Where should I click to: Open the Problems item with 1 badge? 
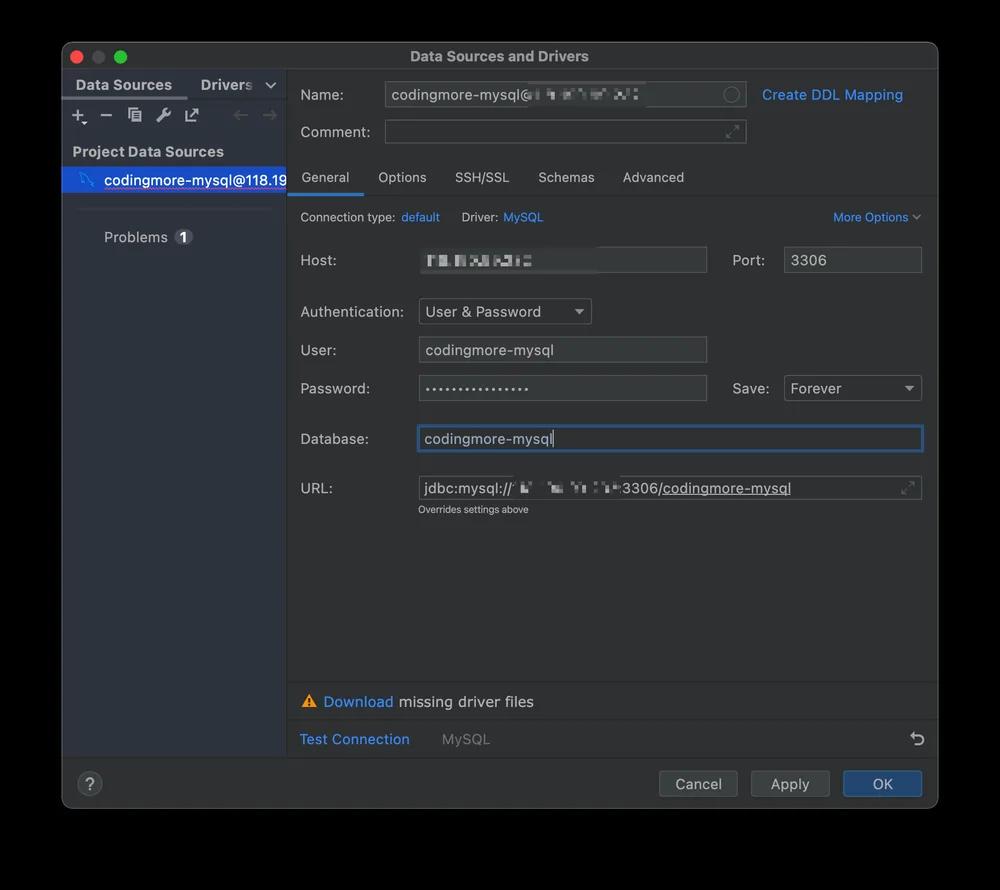point(148,237)
